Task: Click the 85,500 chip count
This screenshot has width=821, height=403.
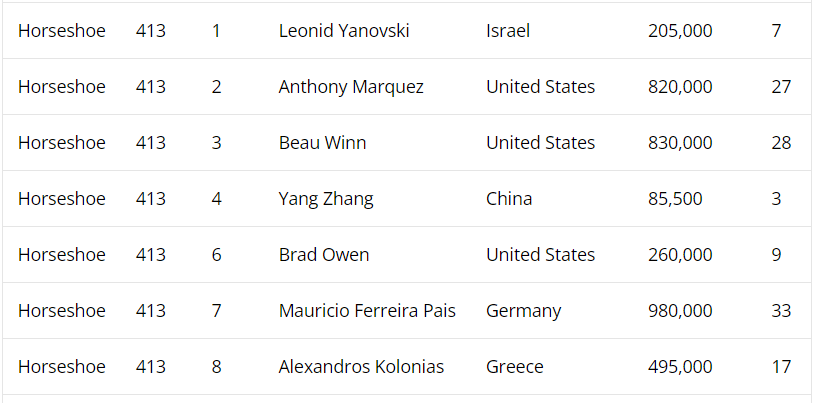Action: [x=675, y=199]
